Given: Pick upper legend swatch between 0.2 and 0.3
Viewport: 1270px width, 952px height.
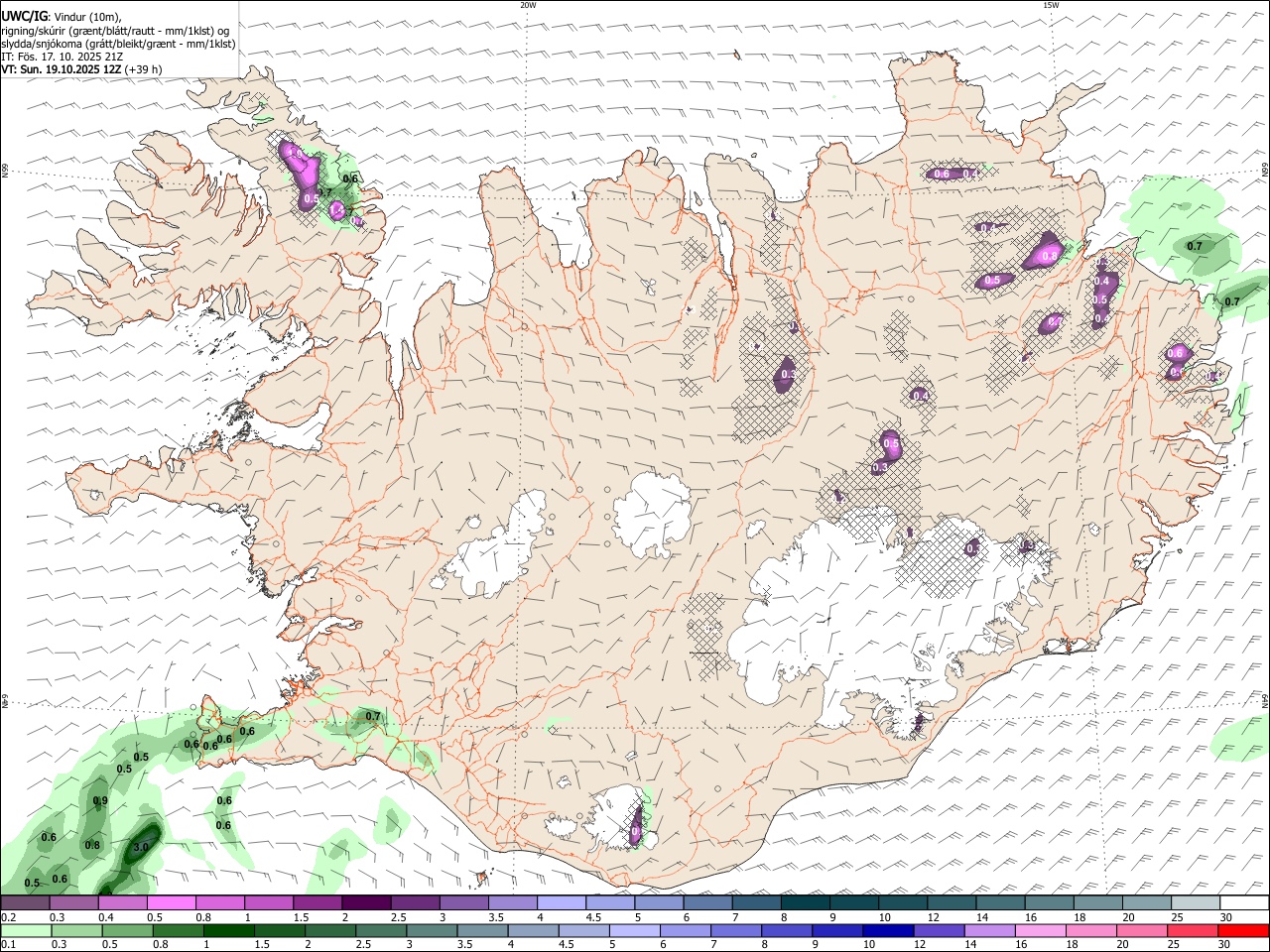Looking at the screenshot, I should point(25,903).
